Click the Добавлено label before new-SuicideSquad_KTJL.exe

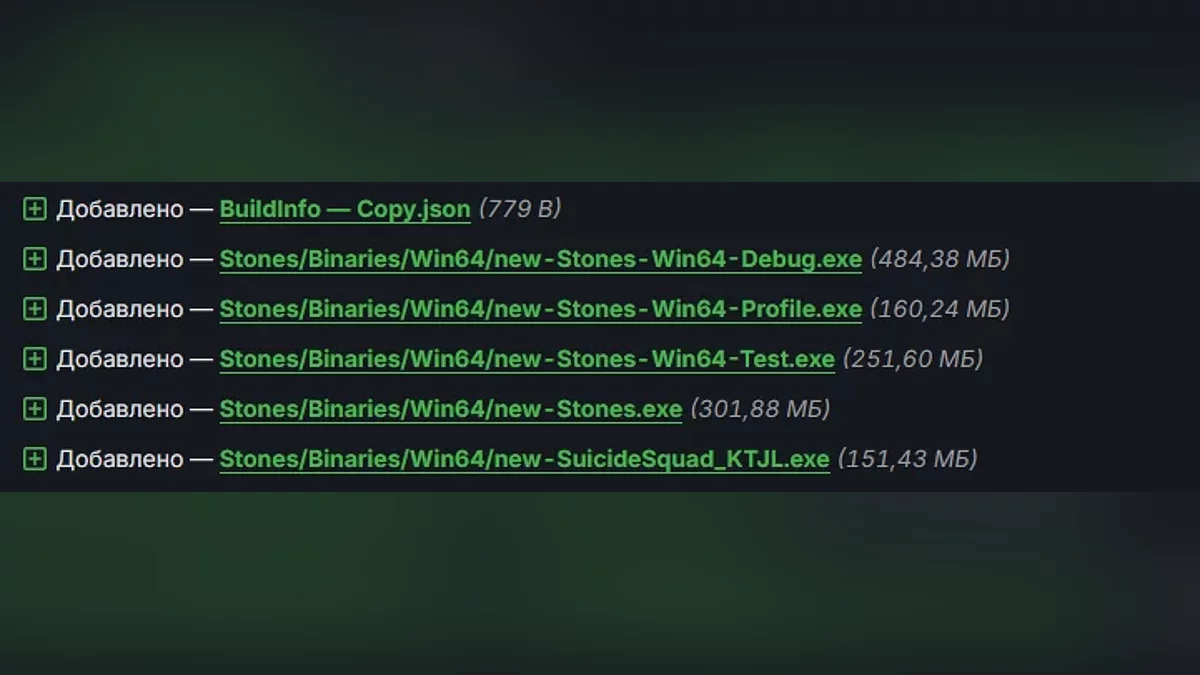point(120,459)
